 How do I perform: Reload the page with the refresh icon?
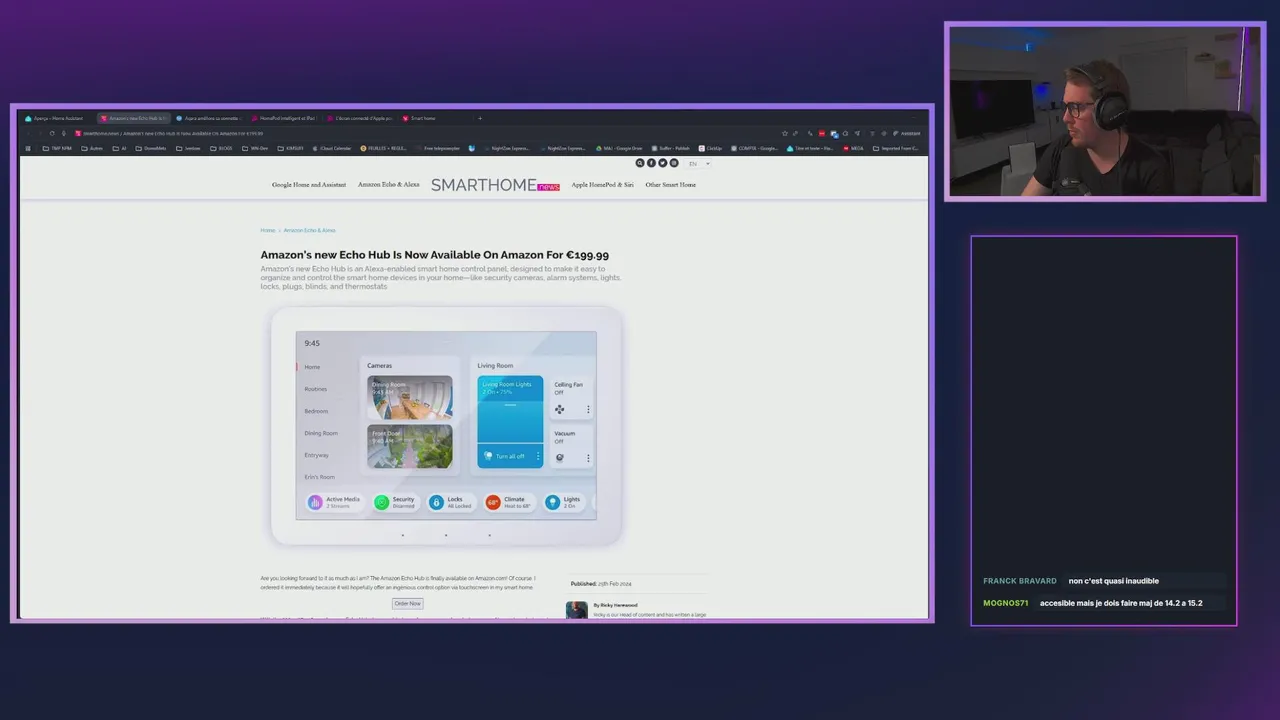point(52,133)
